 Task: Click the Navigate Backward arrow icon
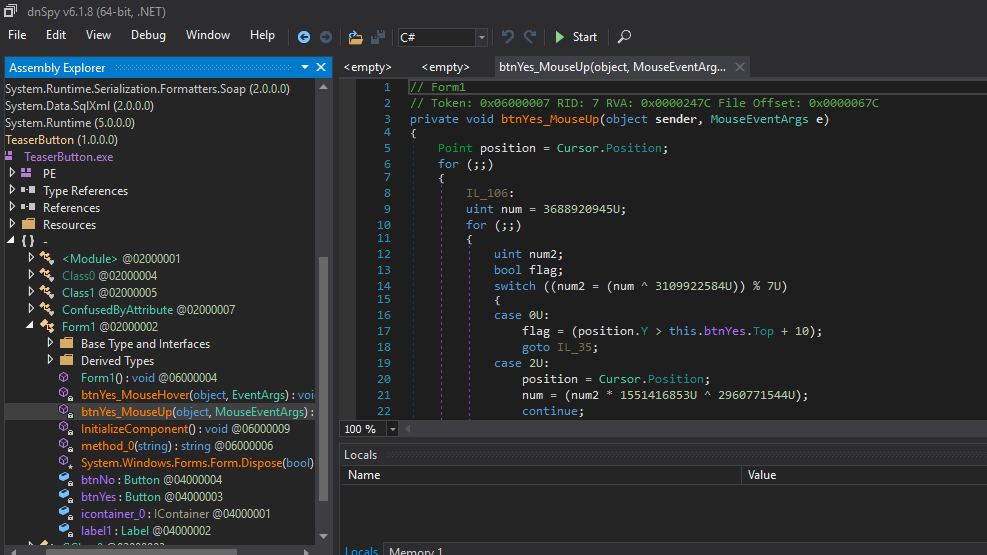304,37
